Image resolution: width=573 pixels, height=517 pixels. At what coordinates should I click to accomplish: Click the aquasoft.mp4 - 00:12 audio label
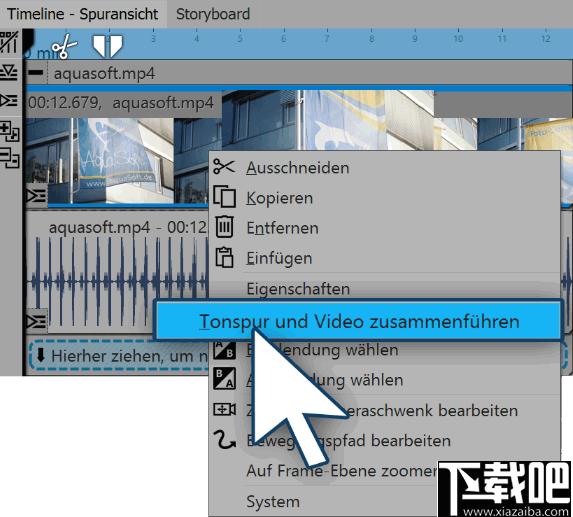point(128,228)
